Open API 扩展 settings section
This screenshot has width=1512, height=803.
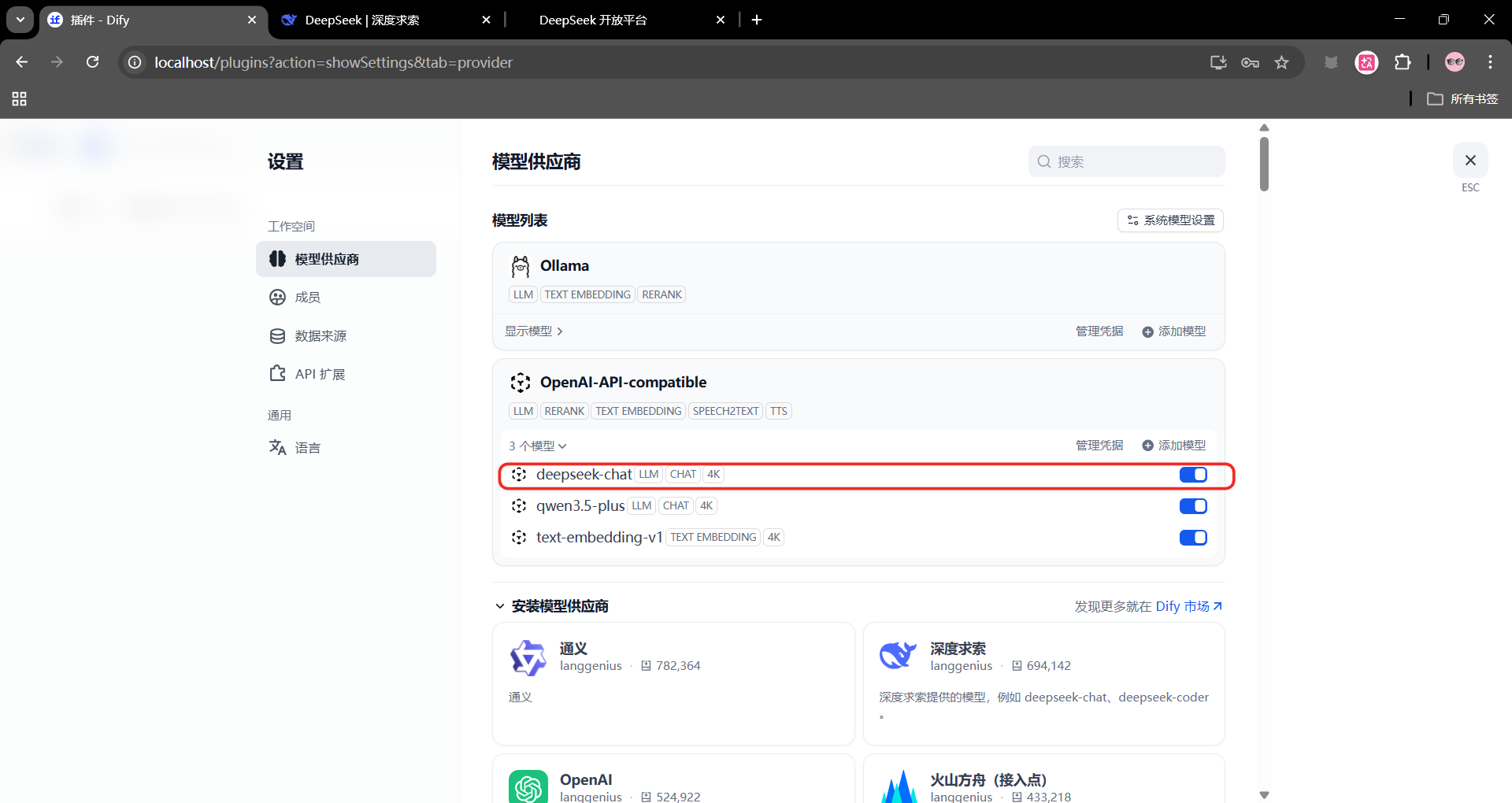[x=346, y=374]
